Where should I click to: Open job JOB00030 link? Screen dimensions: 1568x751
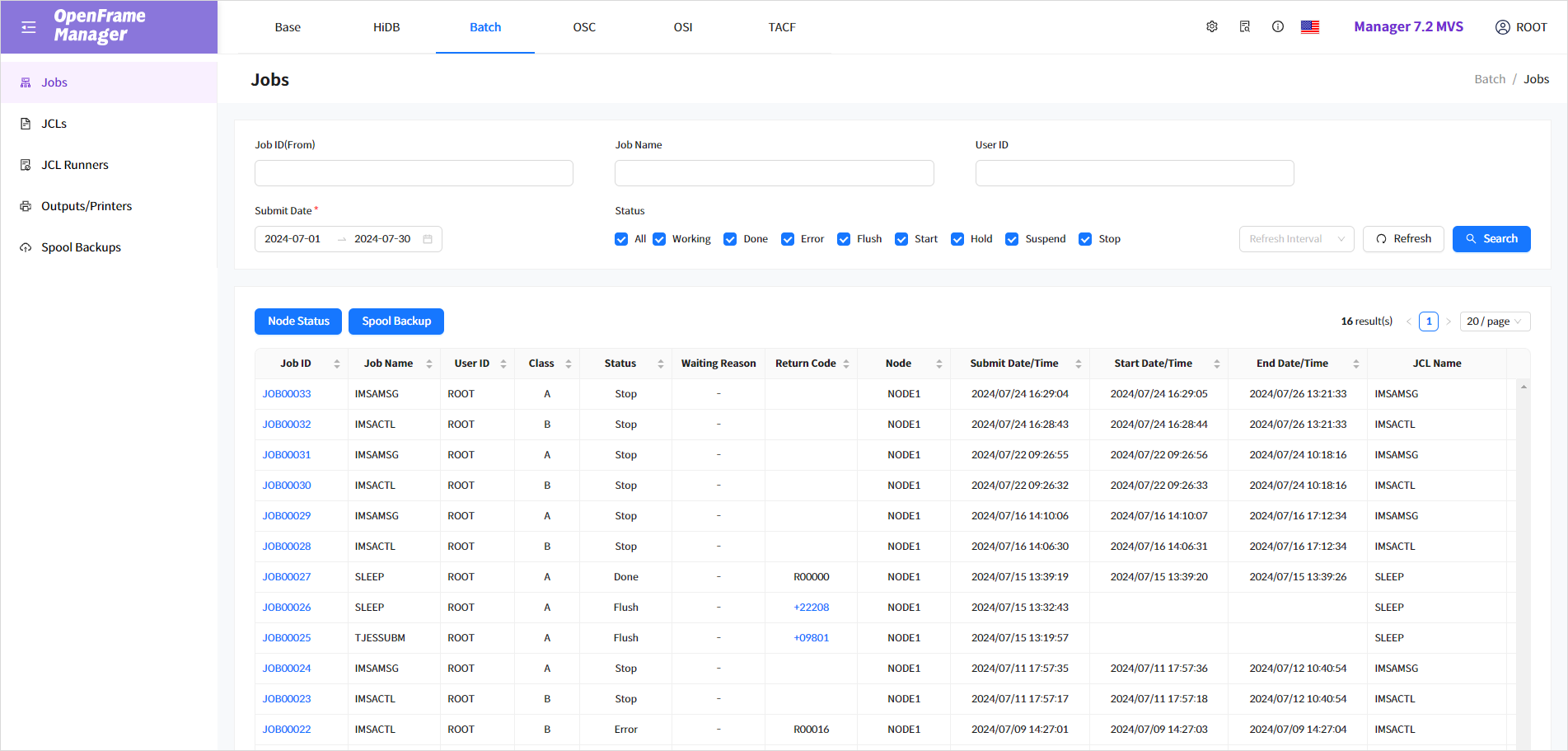[x=287, y=486]
